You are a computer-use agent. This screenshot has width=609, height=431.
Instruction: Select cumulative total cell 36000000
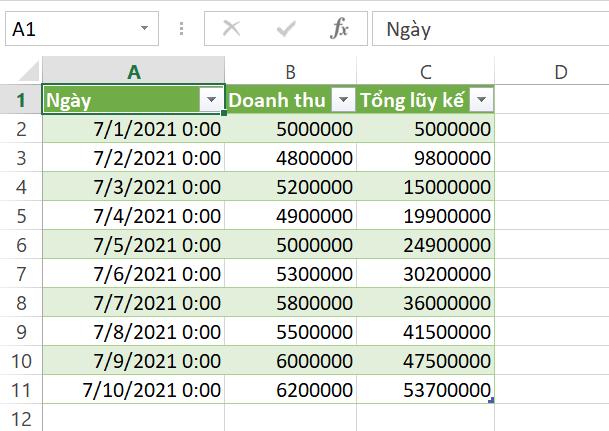(x=426, y=302)
